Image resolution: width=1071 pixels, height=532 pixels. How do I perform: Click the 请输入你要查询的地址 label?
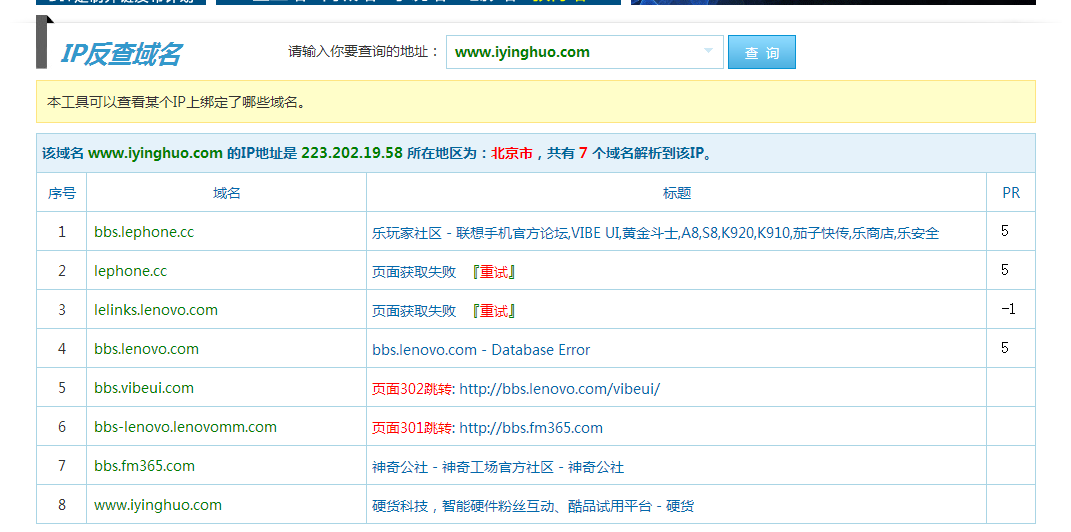coord(364,52)
